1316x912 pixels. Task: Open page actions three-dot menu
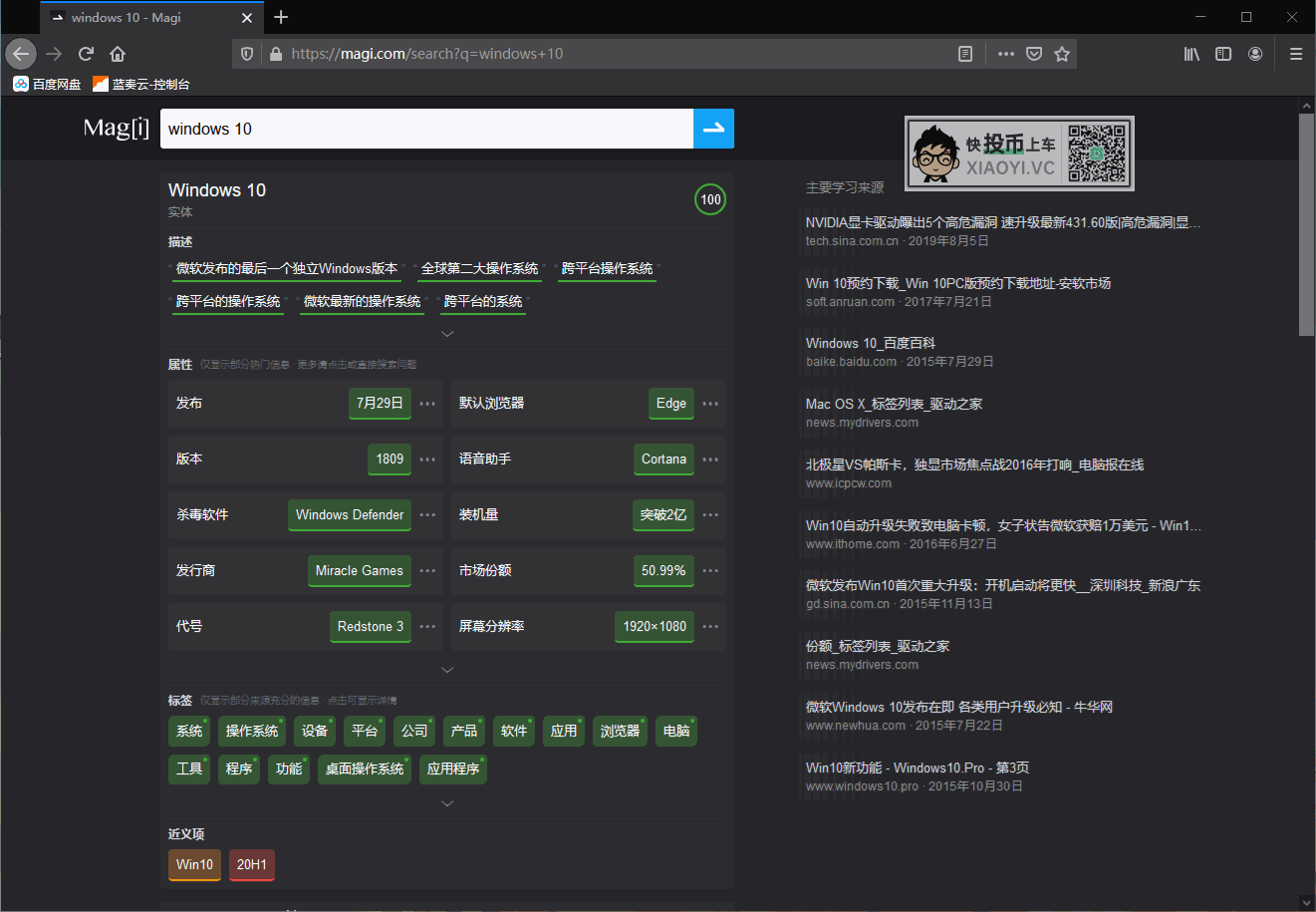[1006, 54]
